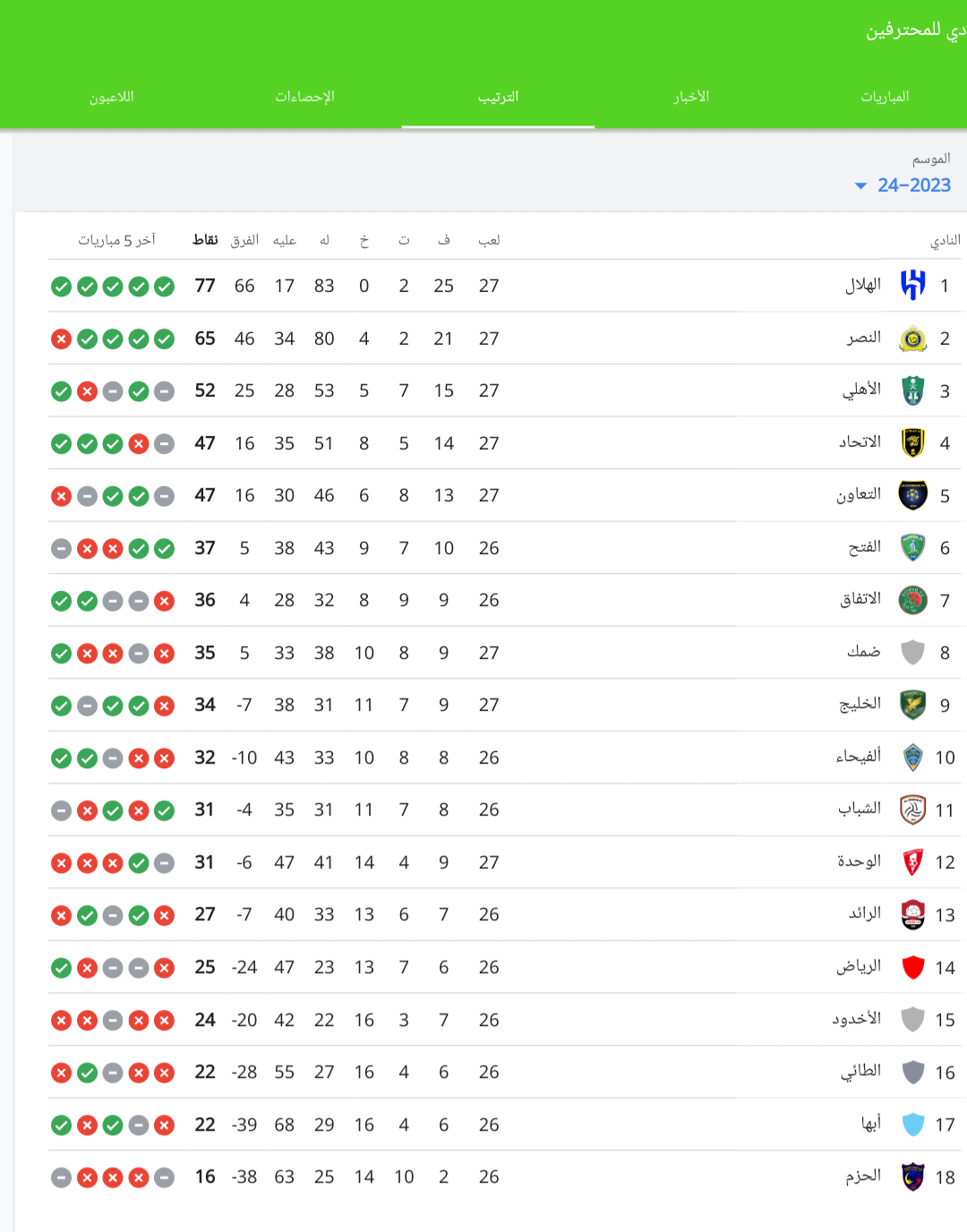The image size is (967, 1232).
Task: Click Al Nassr's red loss indicator
Action: tap(61, 338)
